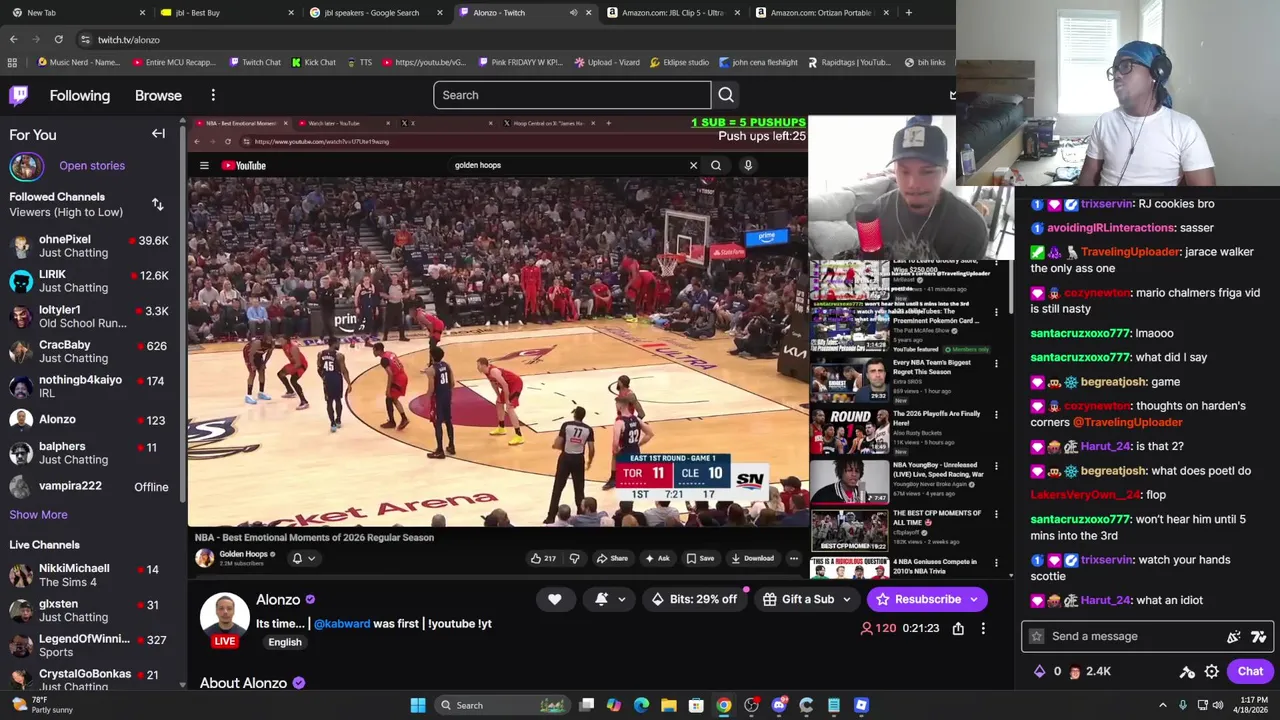
Task: Open the YouTube hamburger menu
Action: [204, 165]
